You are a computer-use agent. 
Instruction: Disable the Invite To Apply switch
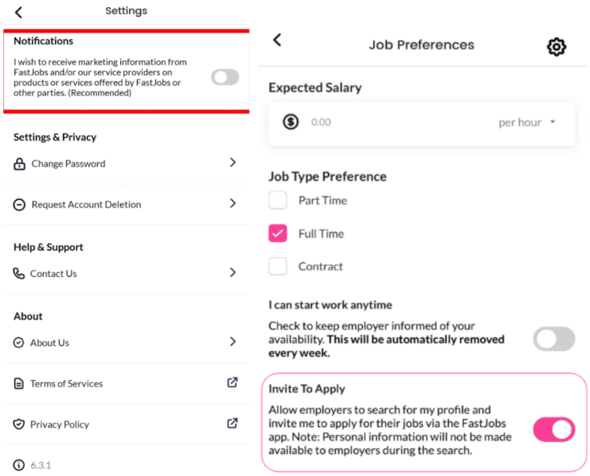pos(554,429)
